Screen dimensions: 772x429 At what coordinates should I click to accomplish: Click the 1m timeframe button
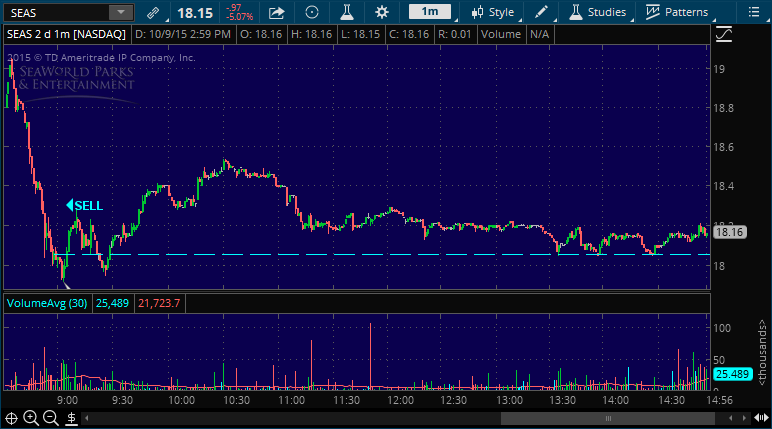429,13
